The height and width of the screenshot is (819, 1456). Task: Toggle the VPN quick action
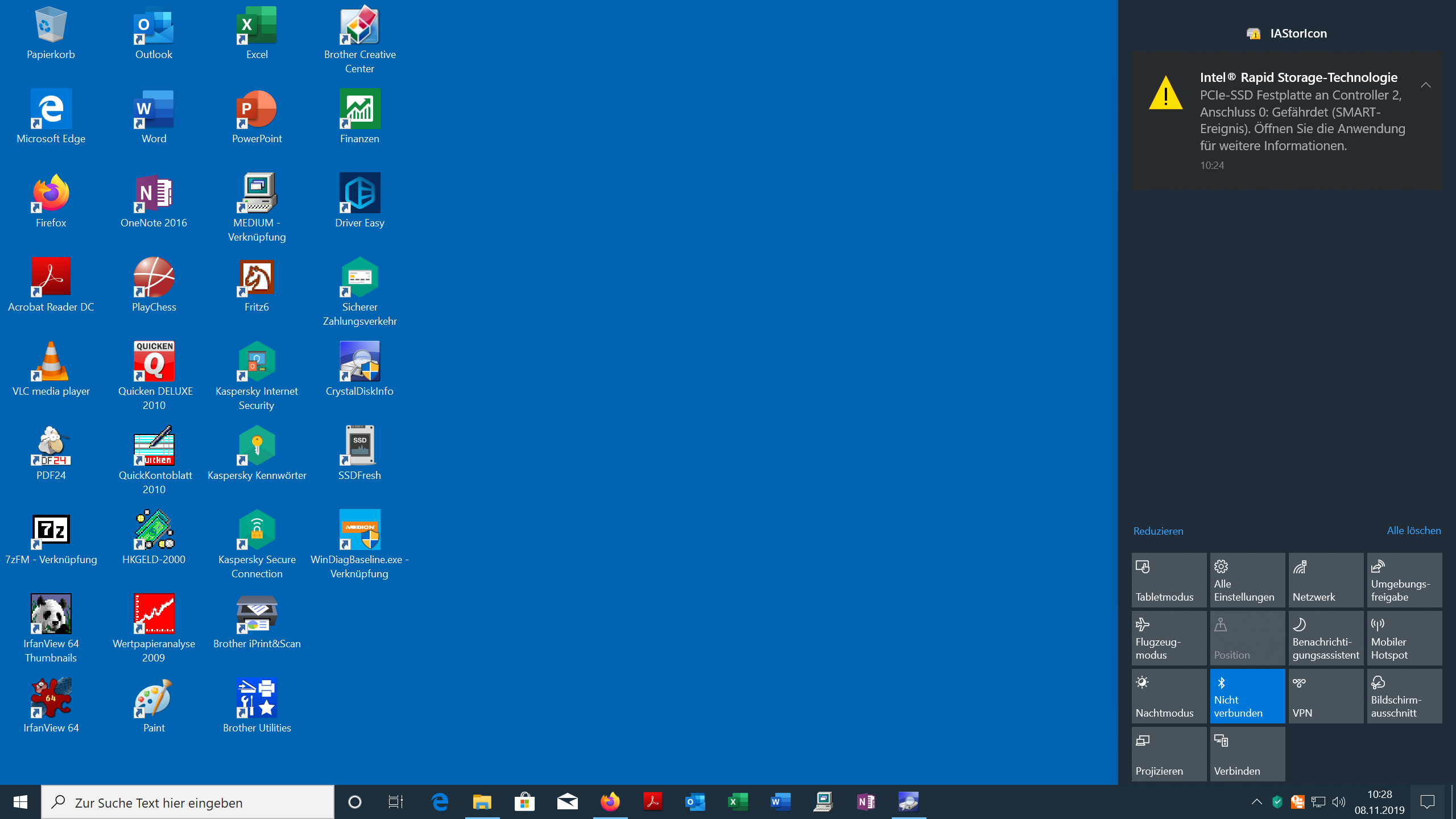click(x=1326, y=696)
